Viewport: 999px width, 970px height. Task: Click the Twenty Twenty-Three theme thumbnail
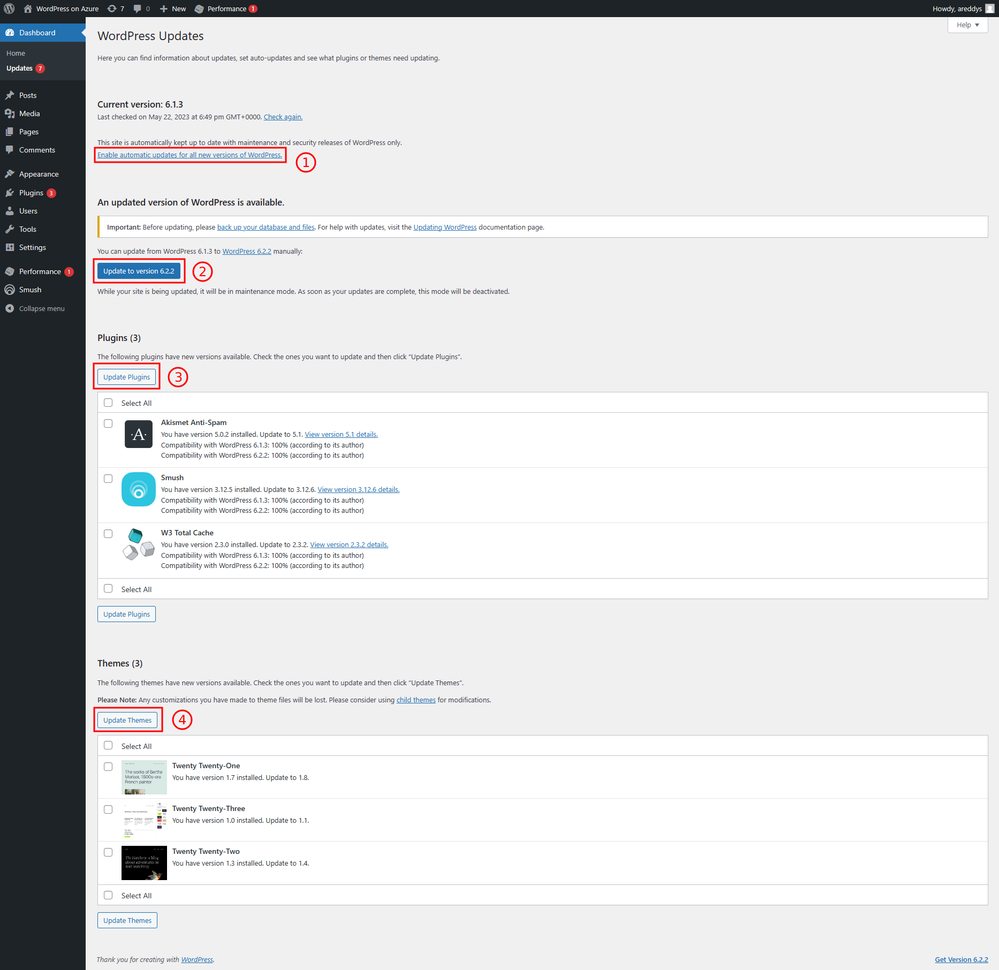pyautogui.click(x=144, y=820)
